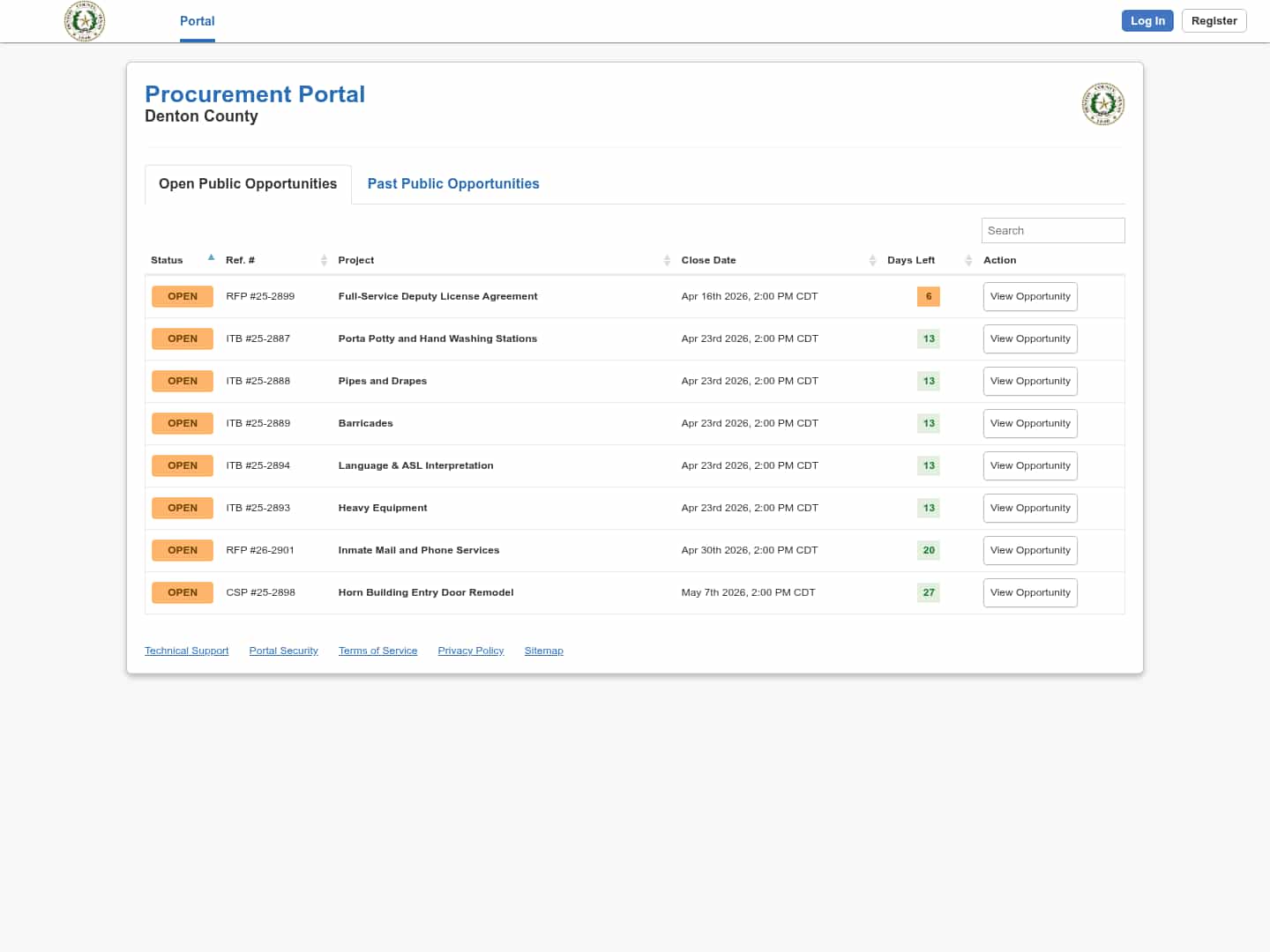
Task: Click the county seal beside Procurement Portal title
Action: tap(1102, 104)
